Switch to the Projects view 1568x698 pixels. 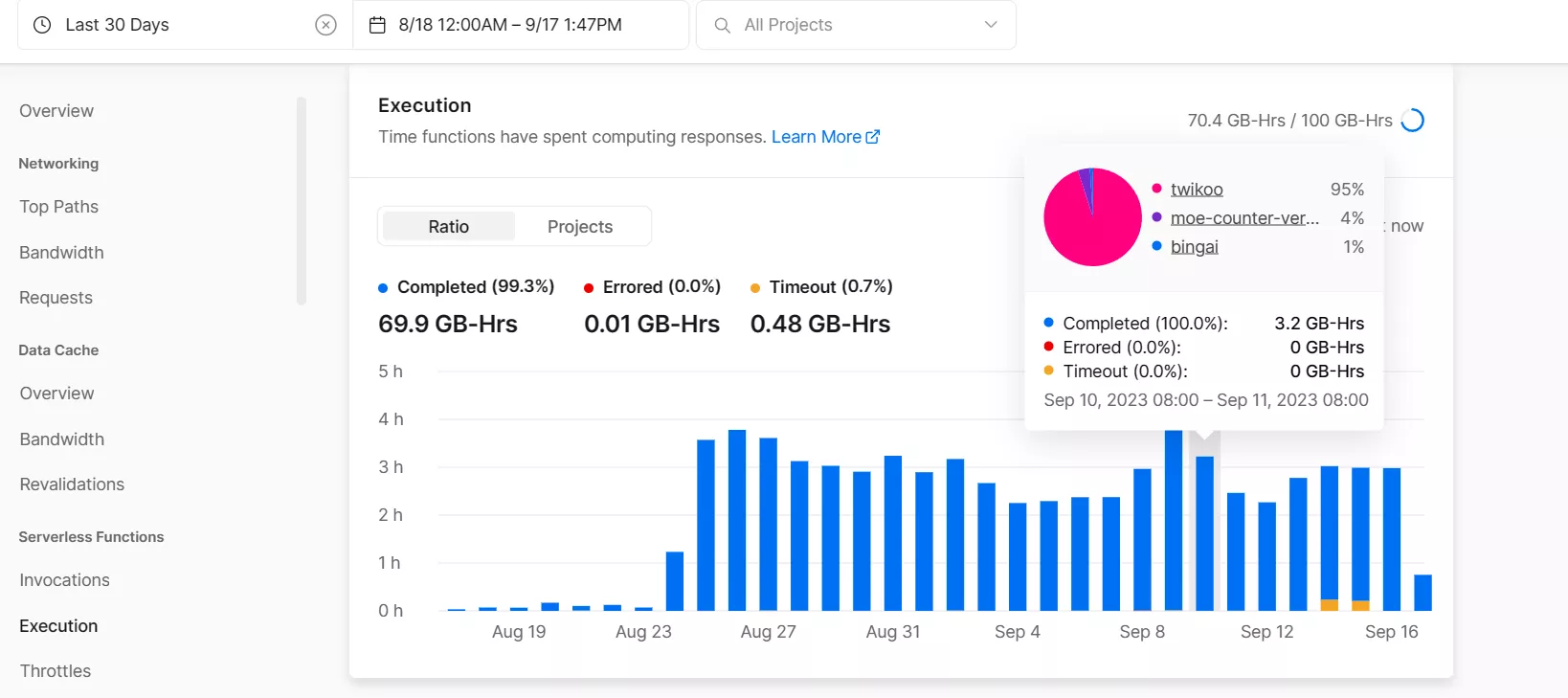579,227
